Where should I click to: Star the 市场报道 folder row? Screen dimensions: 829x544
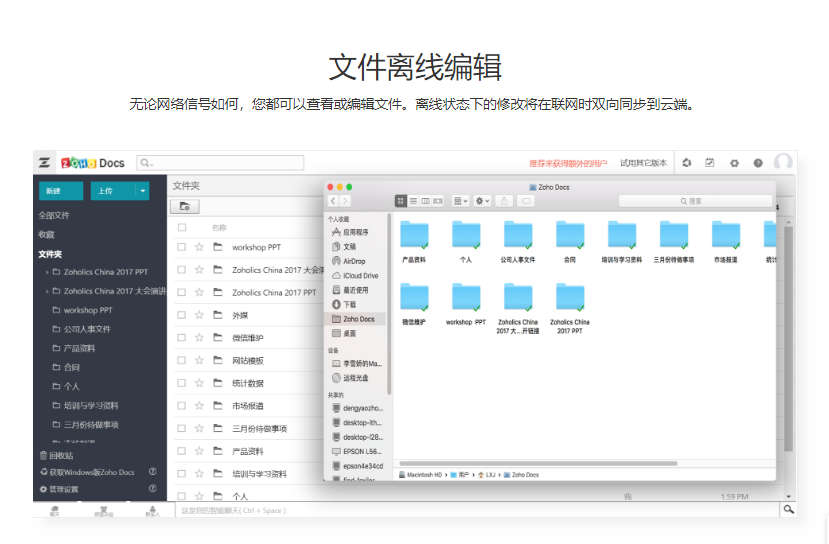[x=199, y=405]
